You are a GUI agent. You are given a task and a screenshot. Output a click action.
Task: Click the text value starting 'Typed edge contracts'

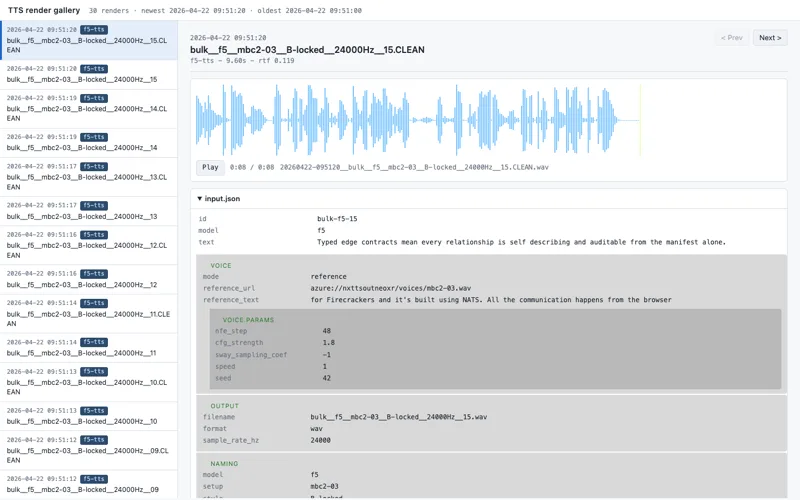[x=521, y=242]
